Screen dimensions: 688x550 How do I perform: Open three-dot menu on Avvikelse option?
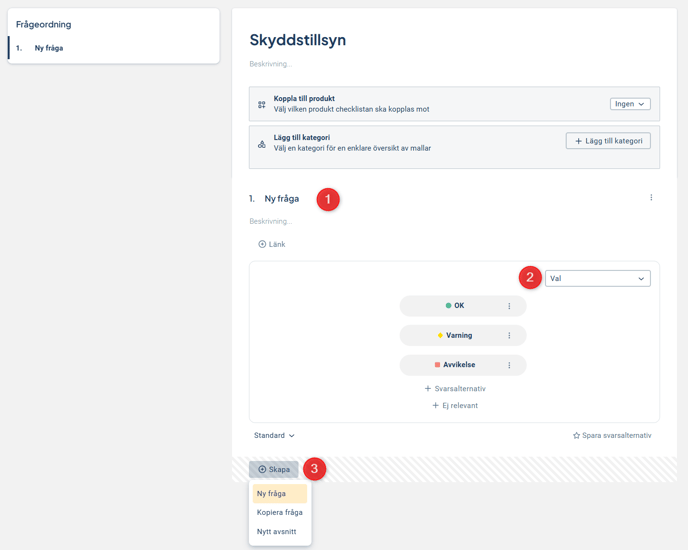click(509, 365)
